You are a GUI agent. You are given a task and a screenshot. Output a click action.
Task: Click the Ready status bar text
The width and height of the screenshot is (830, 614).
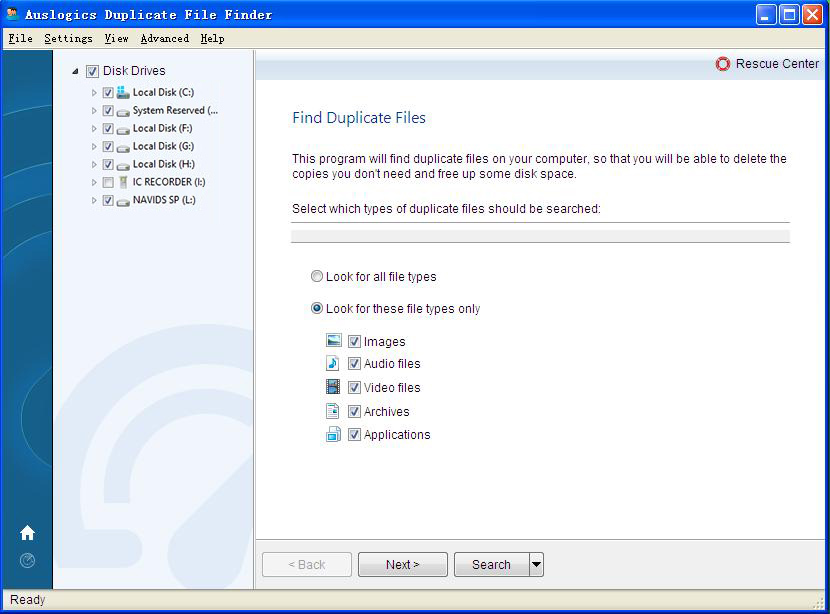(28, 599)
